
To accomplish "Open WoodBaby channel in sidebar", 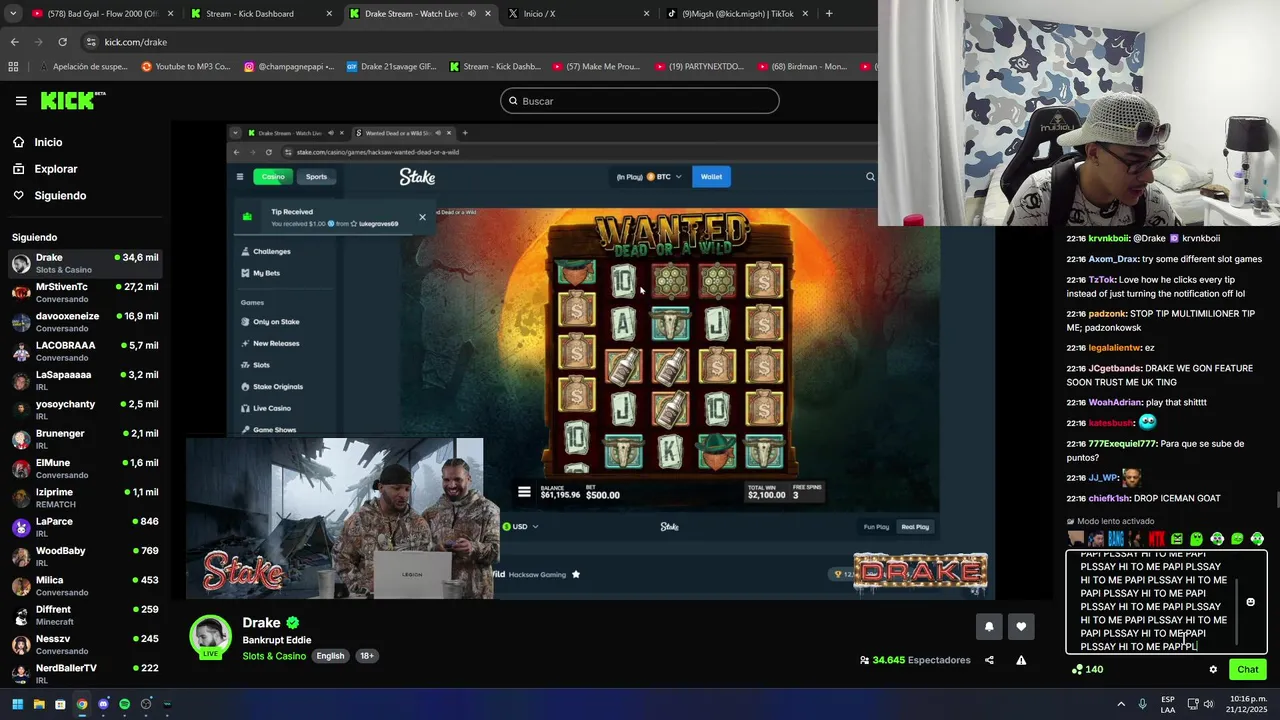I will [85, 557].
